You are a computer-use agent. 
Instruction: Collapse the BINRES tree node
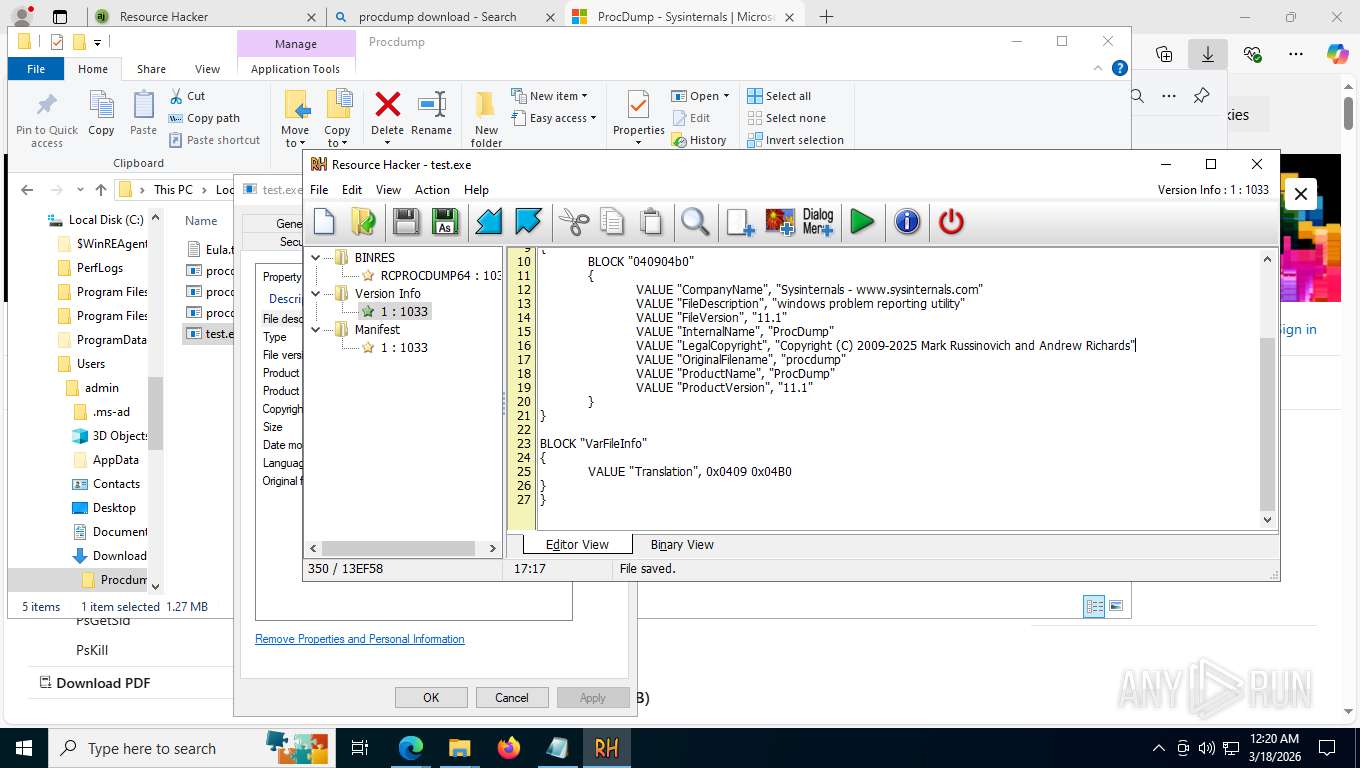click(x=316, y=257)
